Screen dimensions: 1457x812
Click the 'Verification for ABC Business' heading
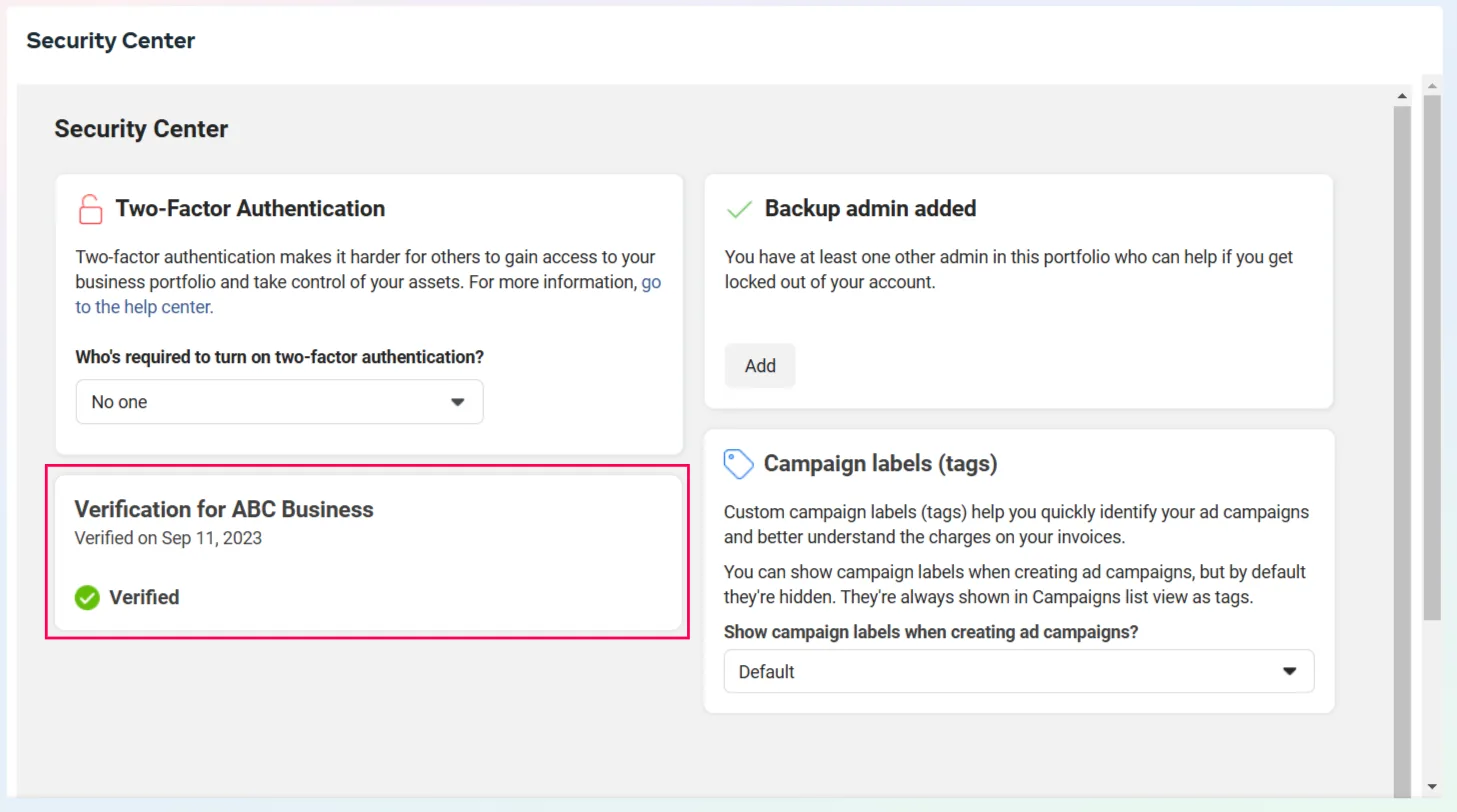[224, 509]
